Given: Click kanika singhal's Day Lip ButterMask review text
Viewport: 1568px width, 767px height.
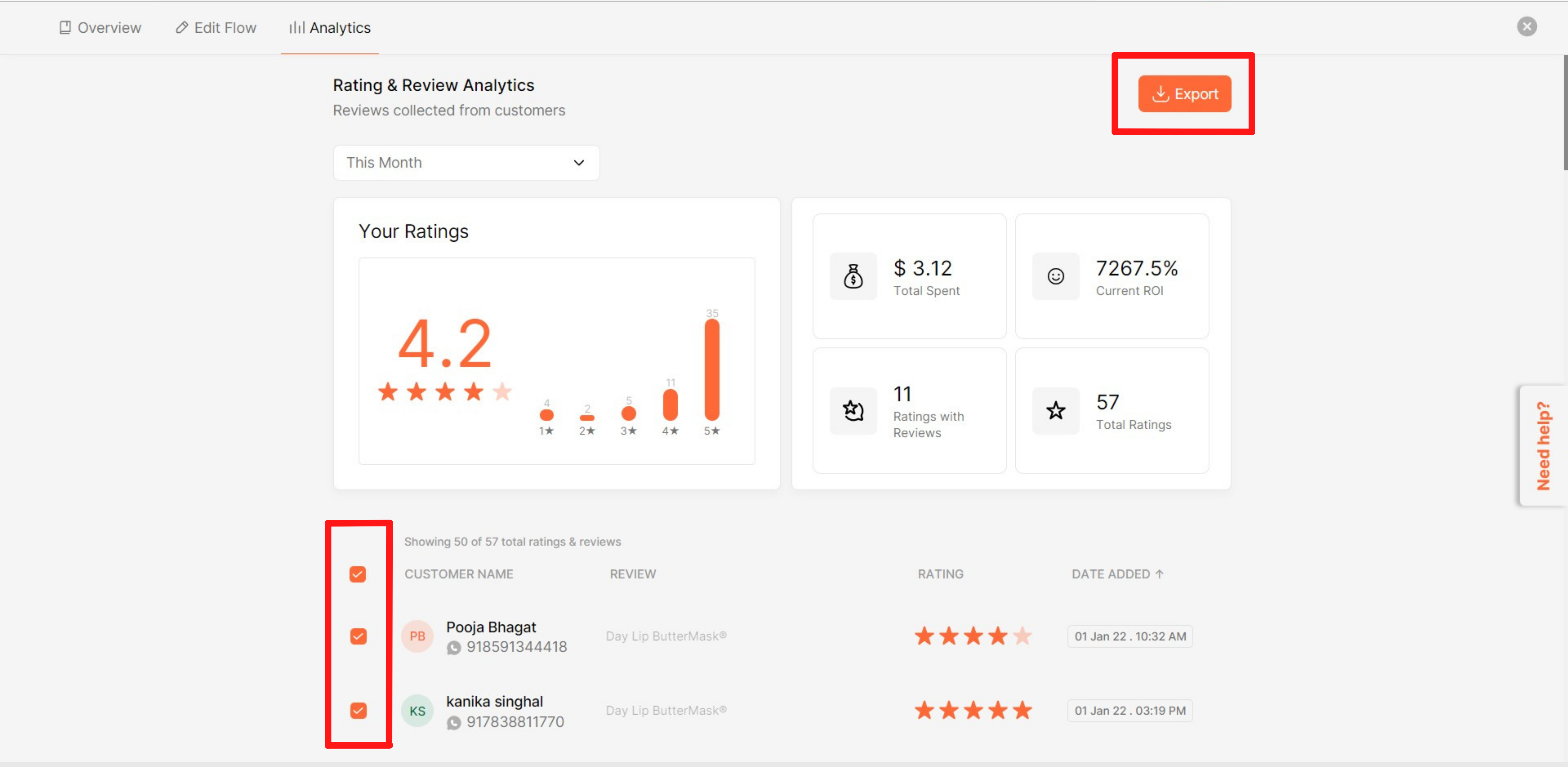Looking at the screenshot, I should click(x=666, y=710).
